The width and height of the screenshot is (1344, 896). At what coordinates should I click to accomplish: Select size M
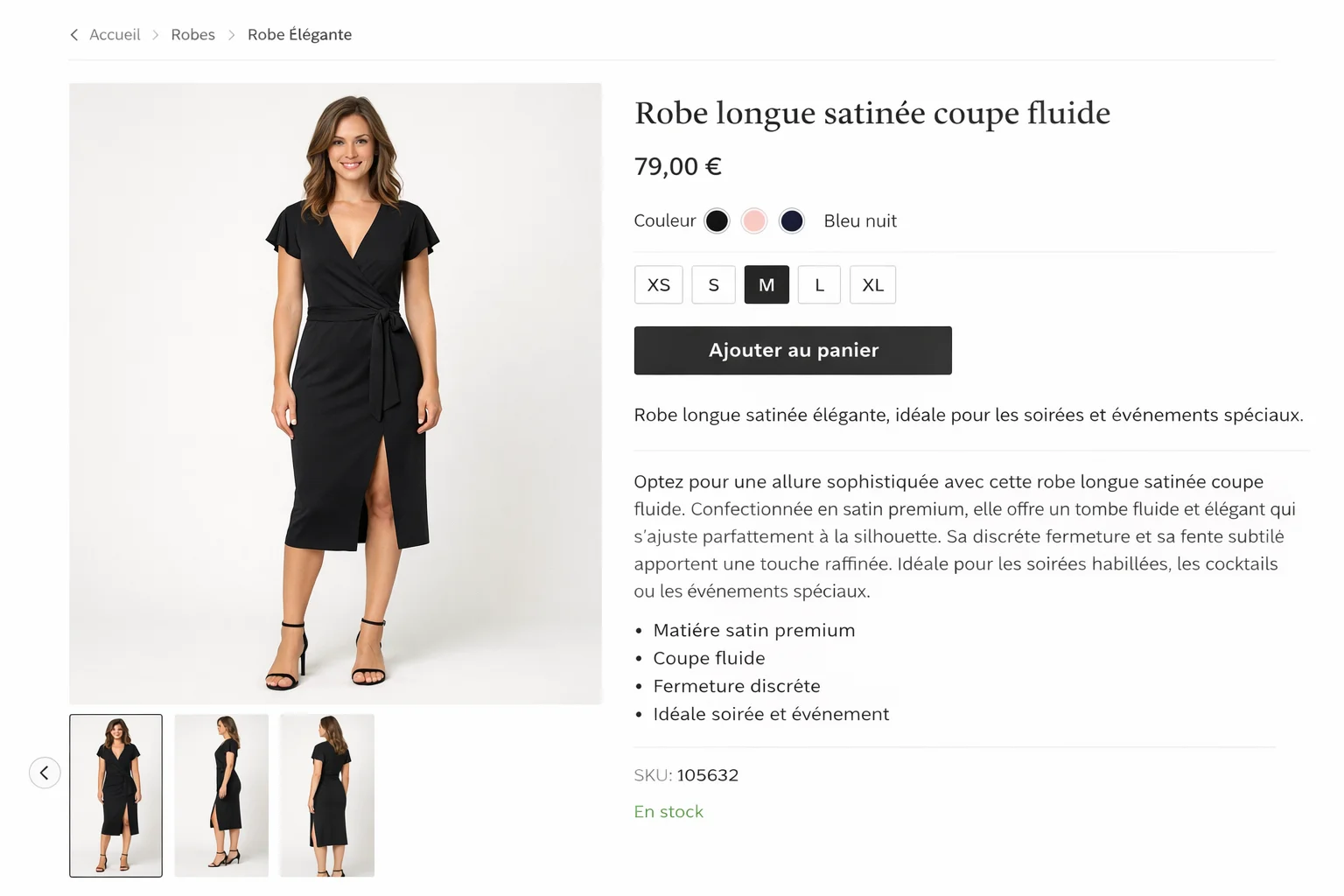[x=766, y=284]
